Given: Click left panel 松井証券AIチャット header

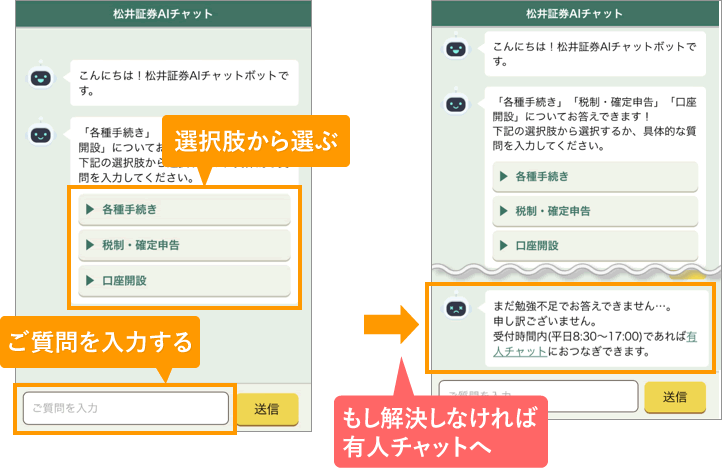Looking at the screenshot, I should 163,14.
